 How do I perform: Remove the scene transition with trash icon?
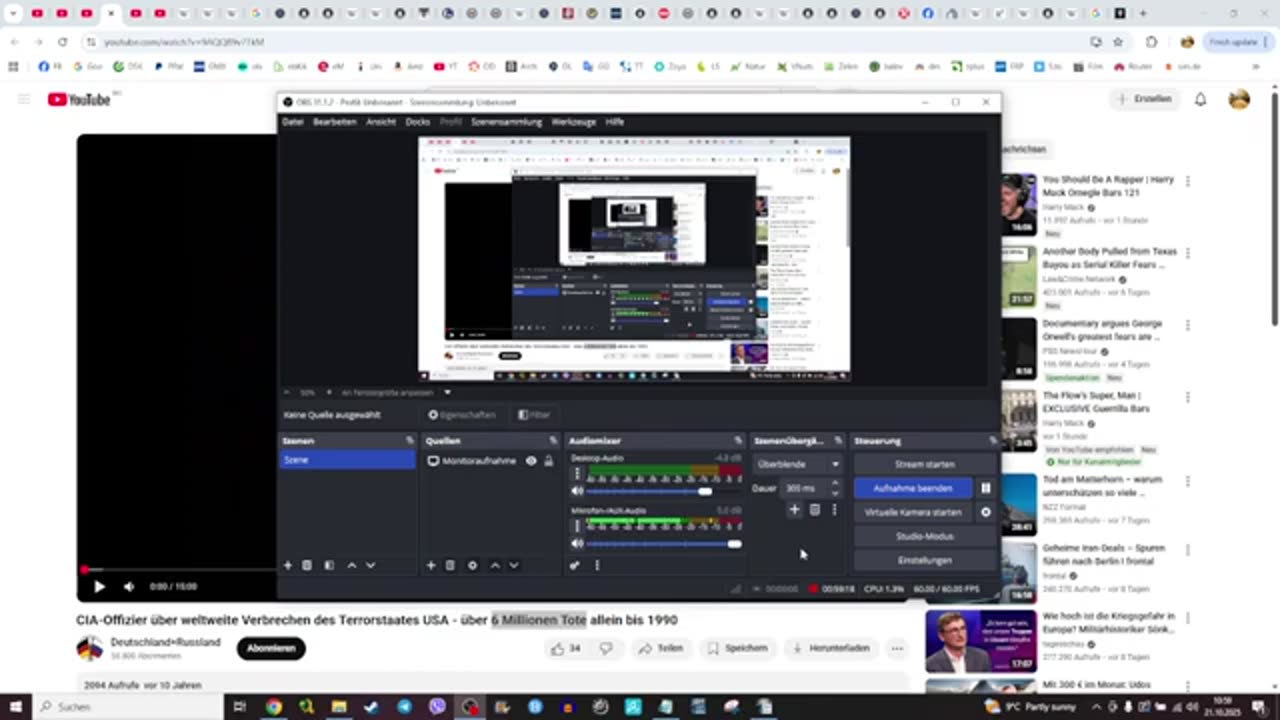pos(814,510)
